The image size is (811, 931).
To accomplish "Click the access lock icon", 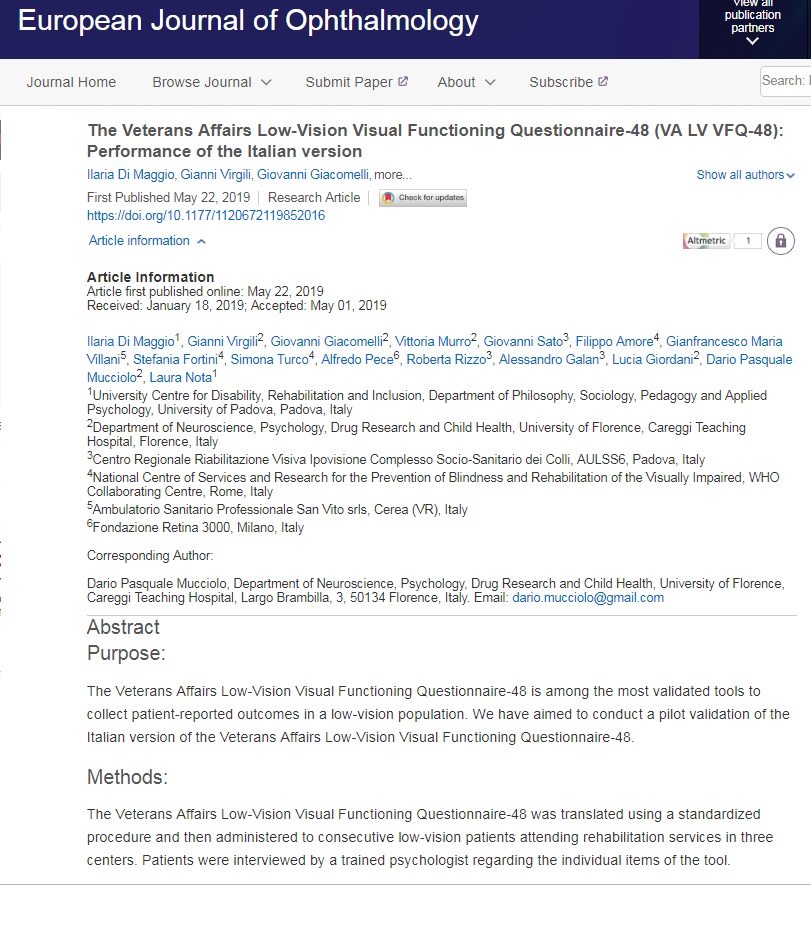I will [x=781, y=240].
